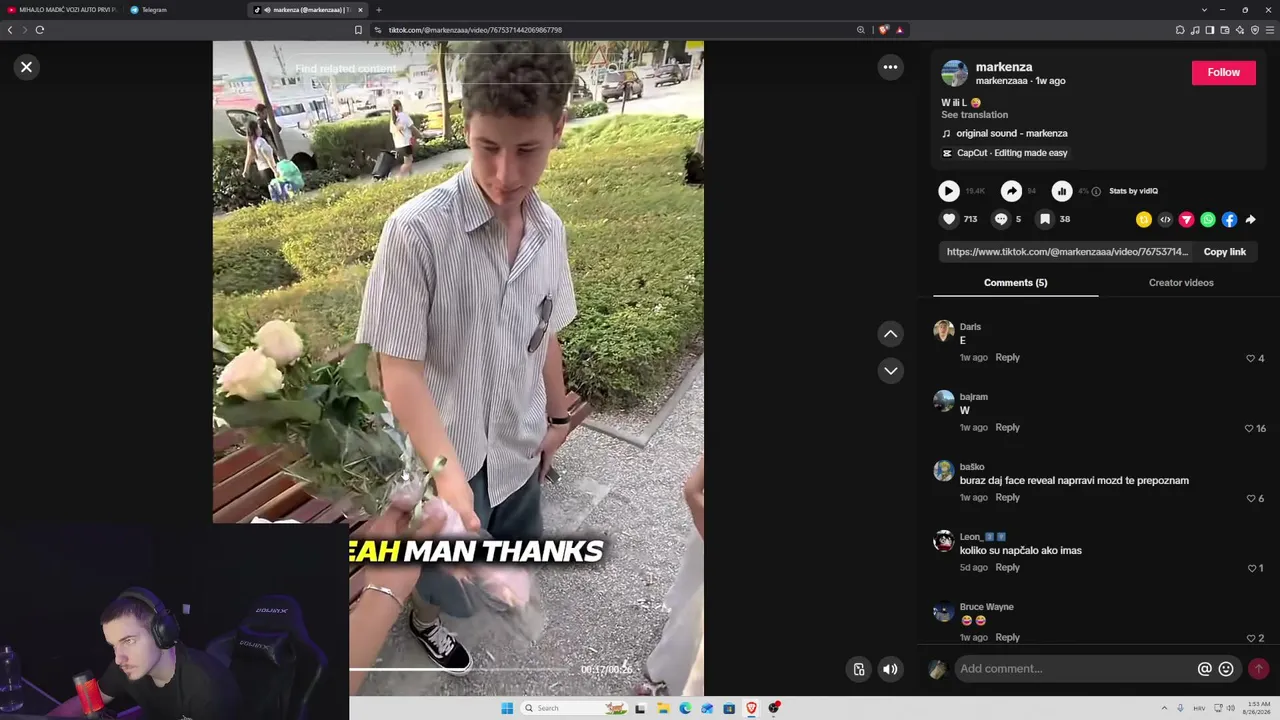The height and width of the screenshot is (720, 1280).
Task: Switch to the YouTube browser tab
Action: pos(62,10)
